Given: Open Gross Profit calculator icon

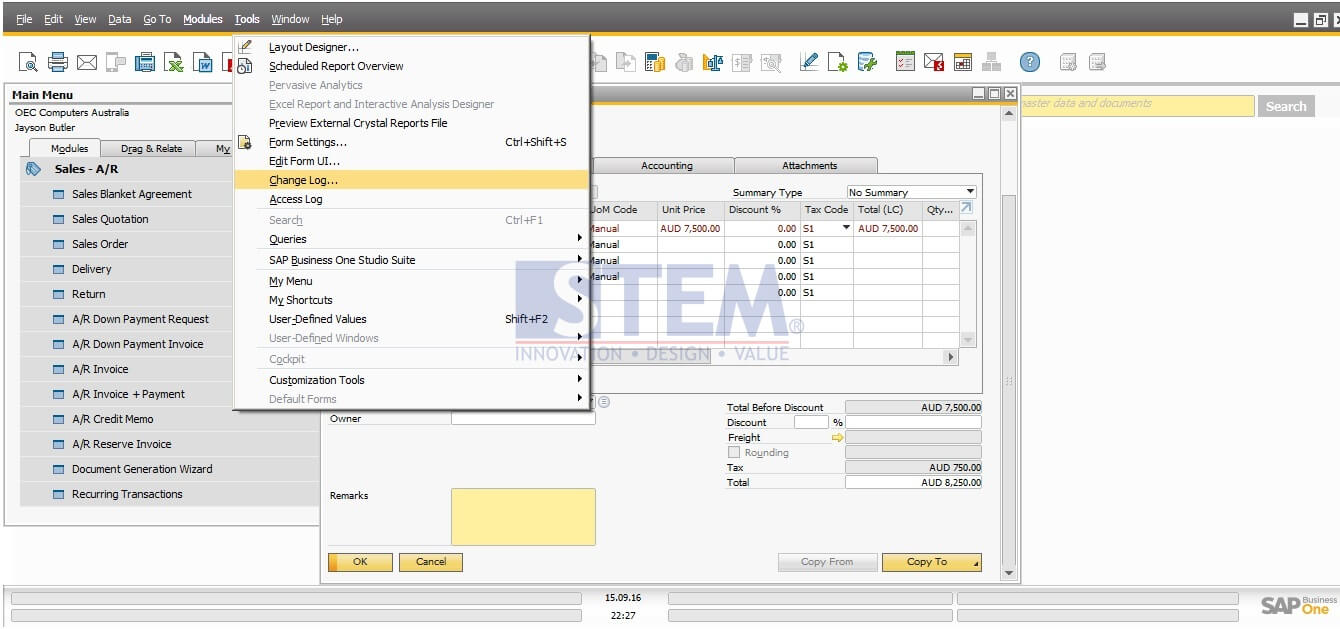Looking at the screenshot, I should 655,62.
